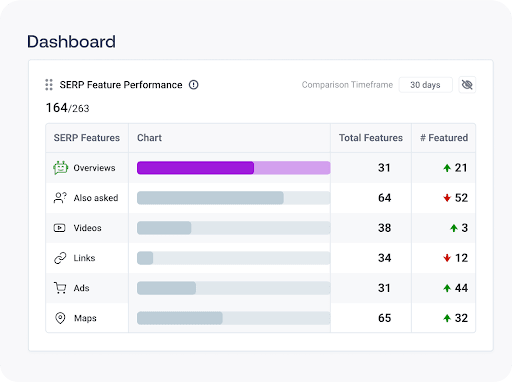Click the Links chain icon
This screenshot has width=512, height=382.
60,258
